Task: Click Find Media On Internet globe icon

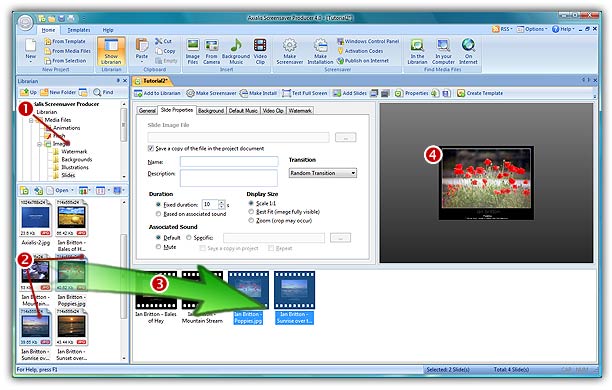Action: (468, 51)
